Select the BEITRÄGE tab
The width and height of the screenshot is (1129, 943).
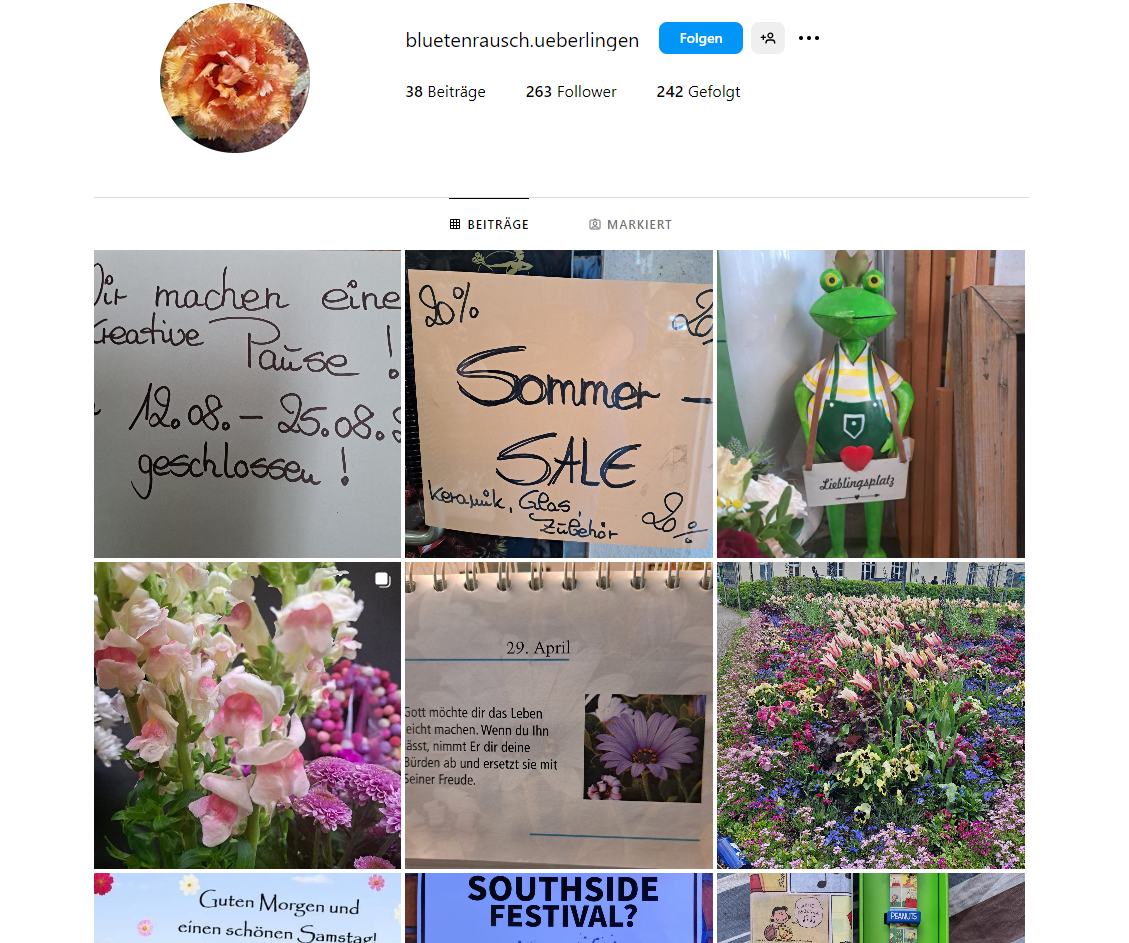click(x=489, y=225)
